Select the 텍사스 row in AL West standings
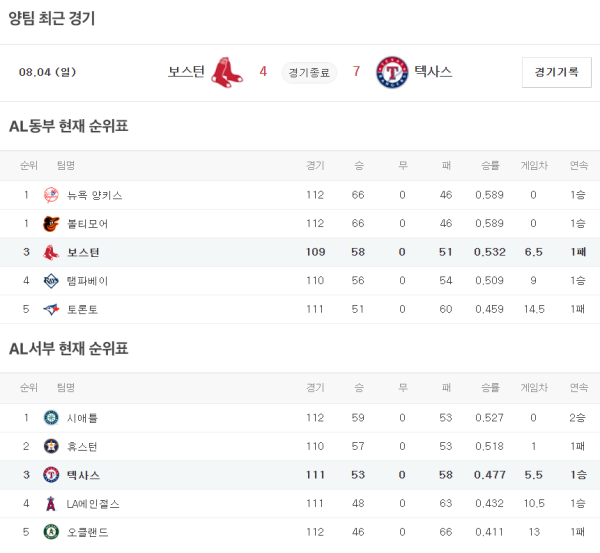This screenshot has height=553, width=600. [x=300, y=475]
